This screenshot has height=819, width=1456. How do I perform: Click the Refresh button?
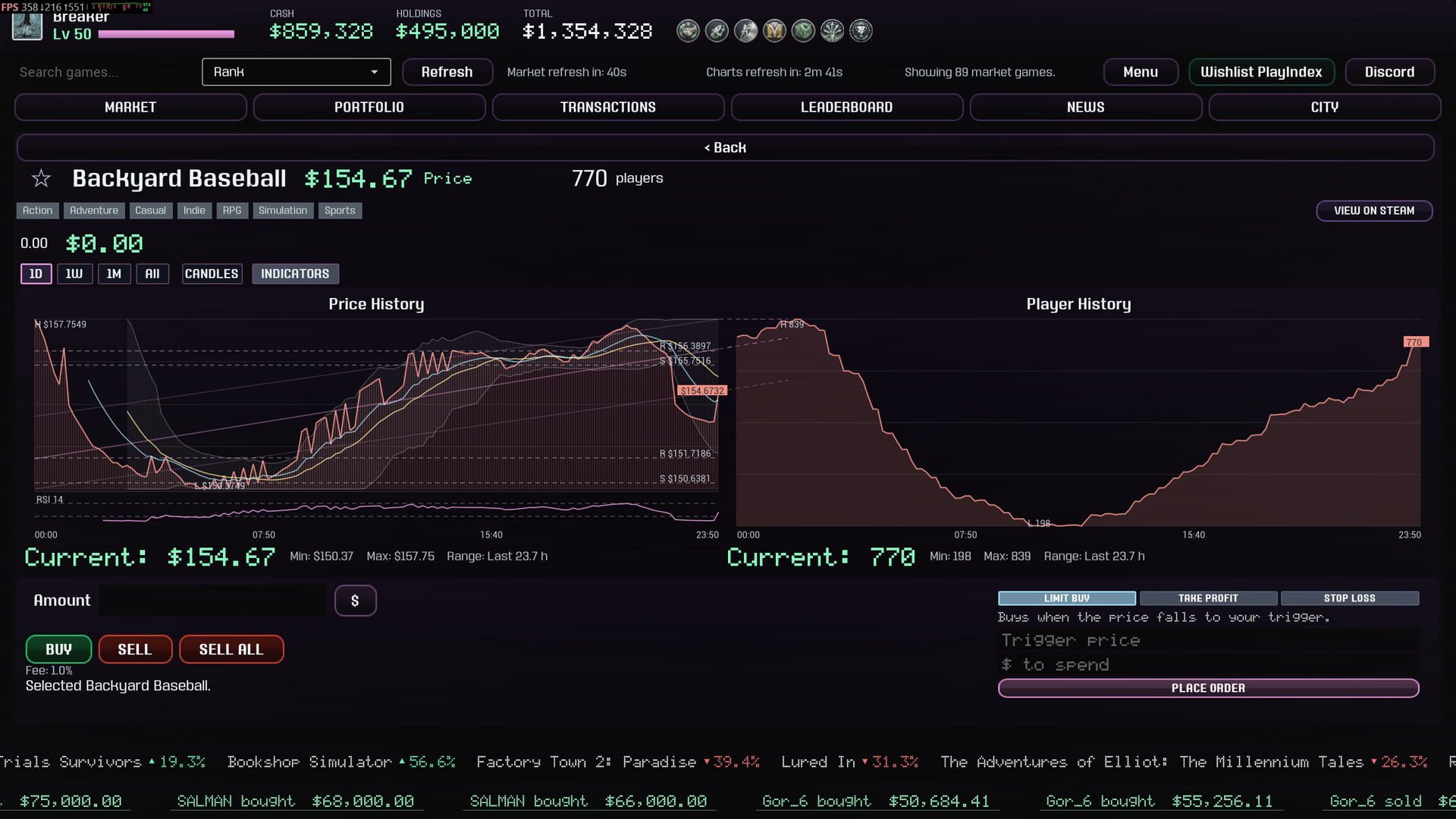tap(447, 72)
